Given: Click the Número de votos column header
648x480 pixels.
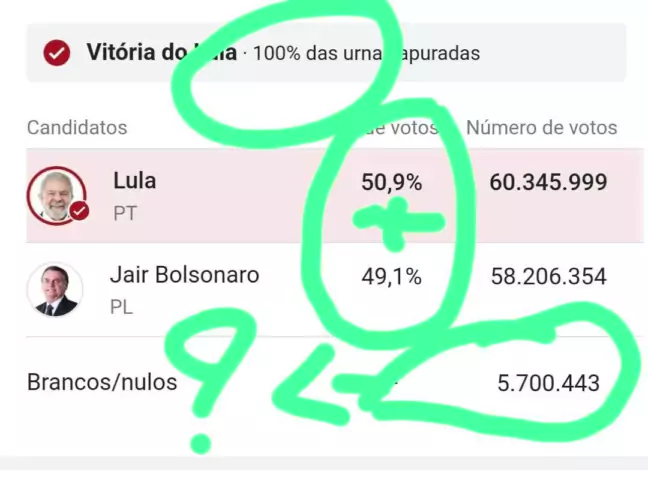Looking at the screenshot, I should pyautogui.click(x=541, y=128).
